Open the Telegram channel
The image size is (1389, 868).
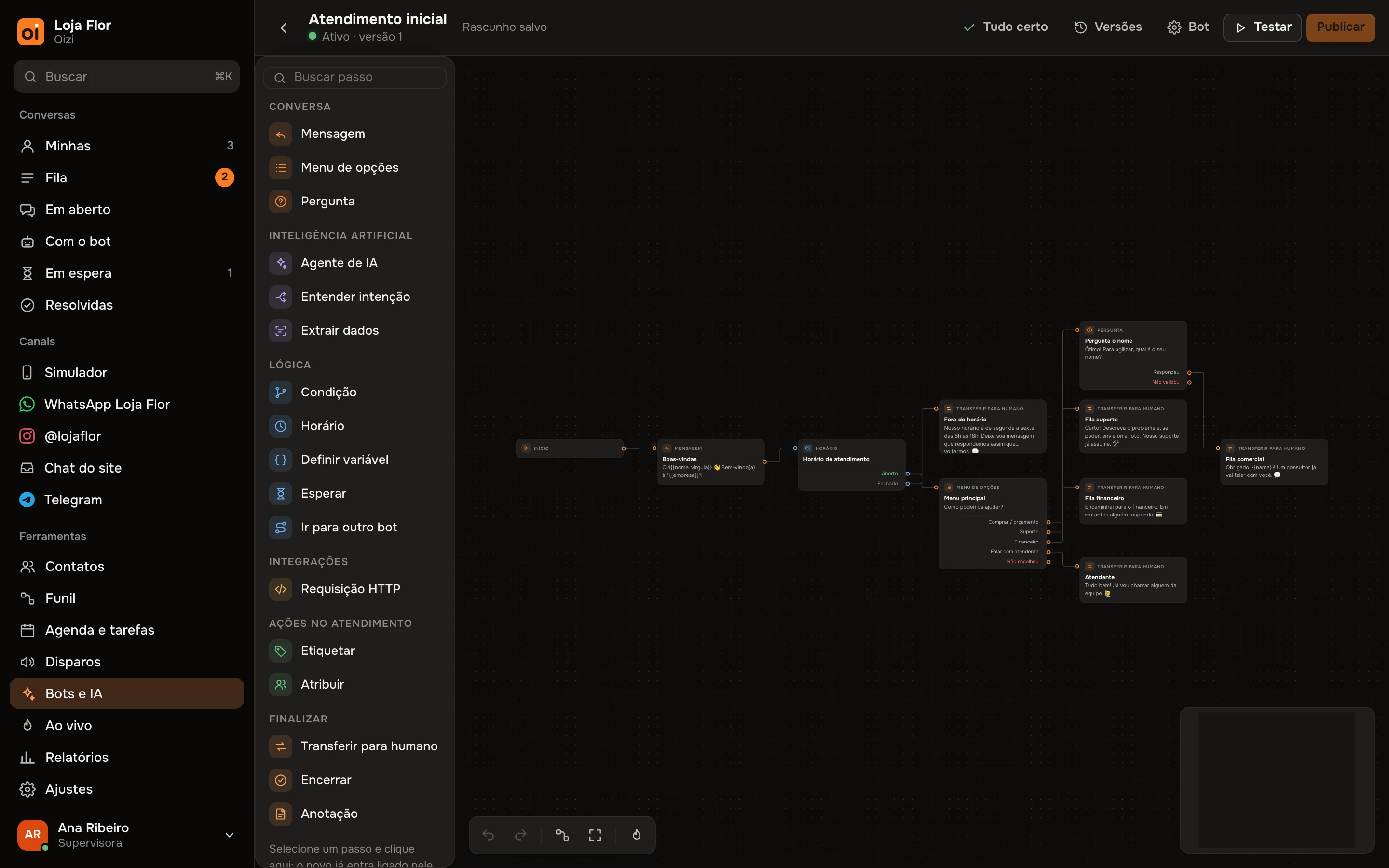point(127,500)
